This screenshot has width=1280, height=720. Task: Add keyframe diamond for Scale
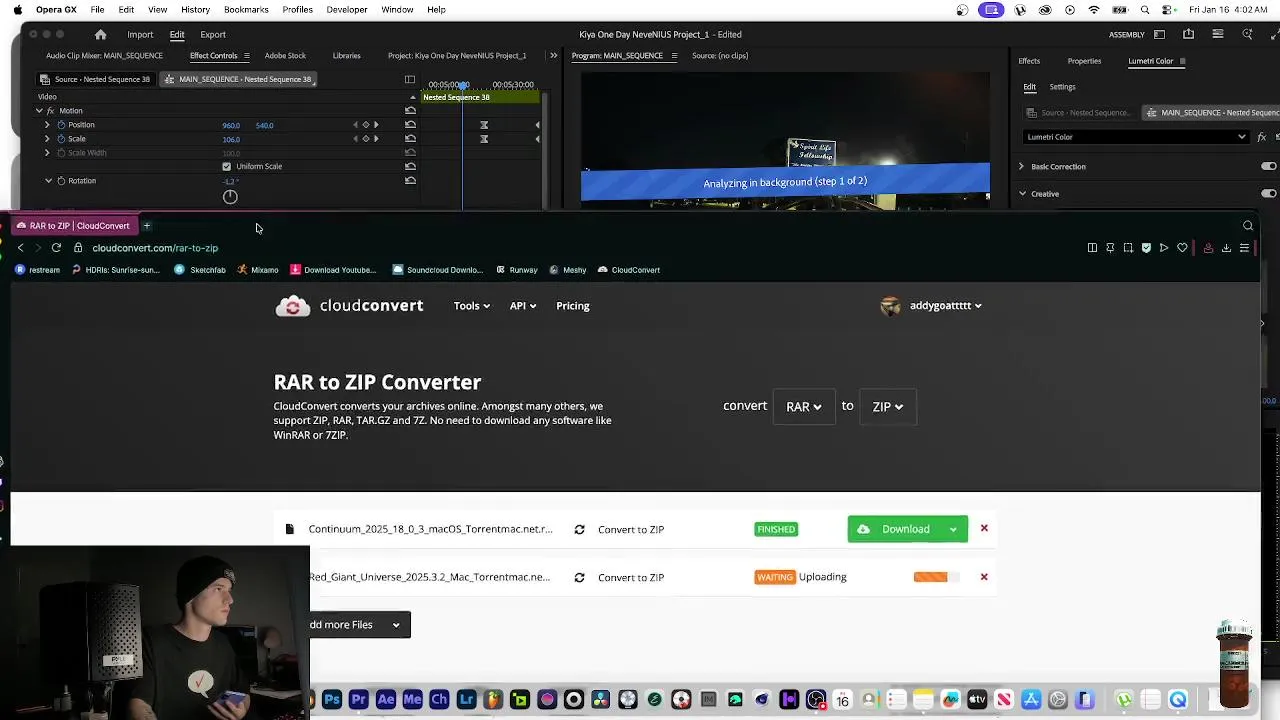tap(365, 139)
